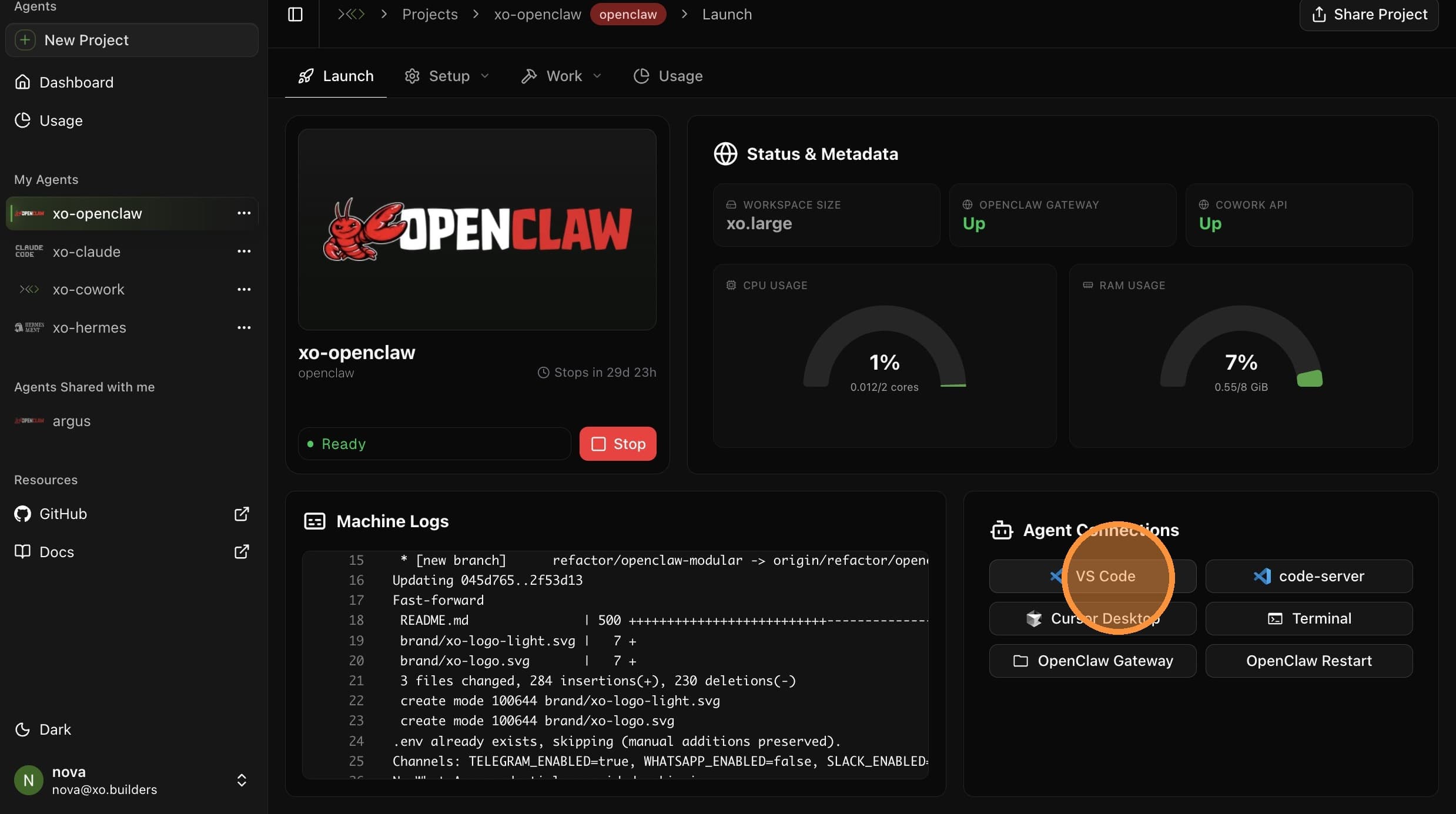This screenshot has height=814, width=1456.
Task: Click the Launch breadcrumb item
Action: pyautogui.click(x=727, y=14)
